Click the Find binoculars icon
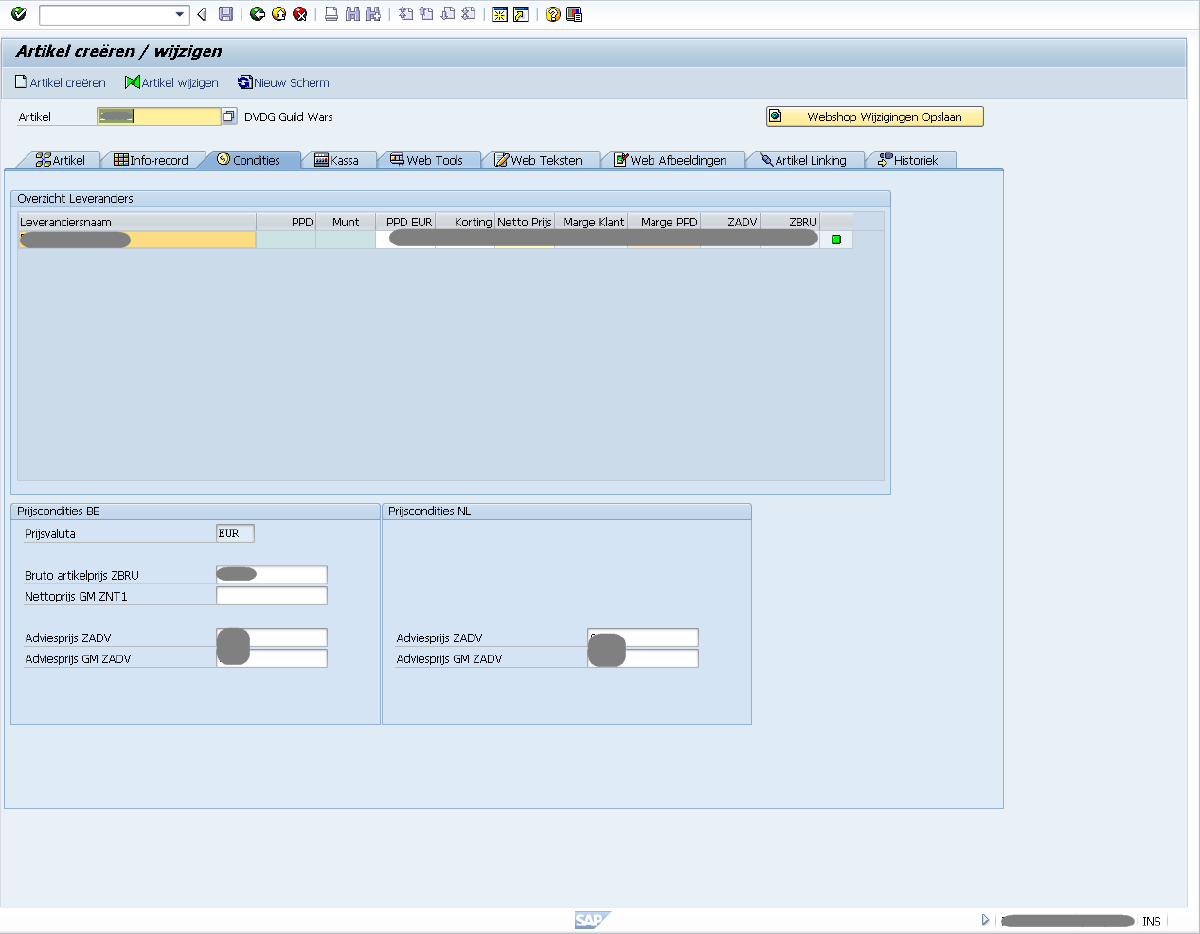The image size is (1200, 934). [352, 14]
